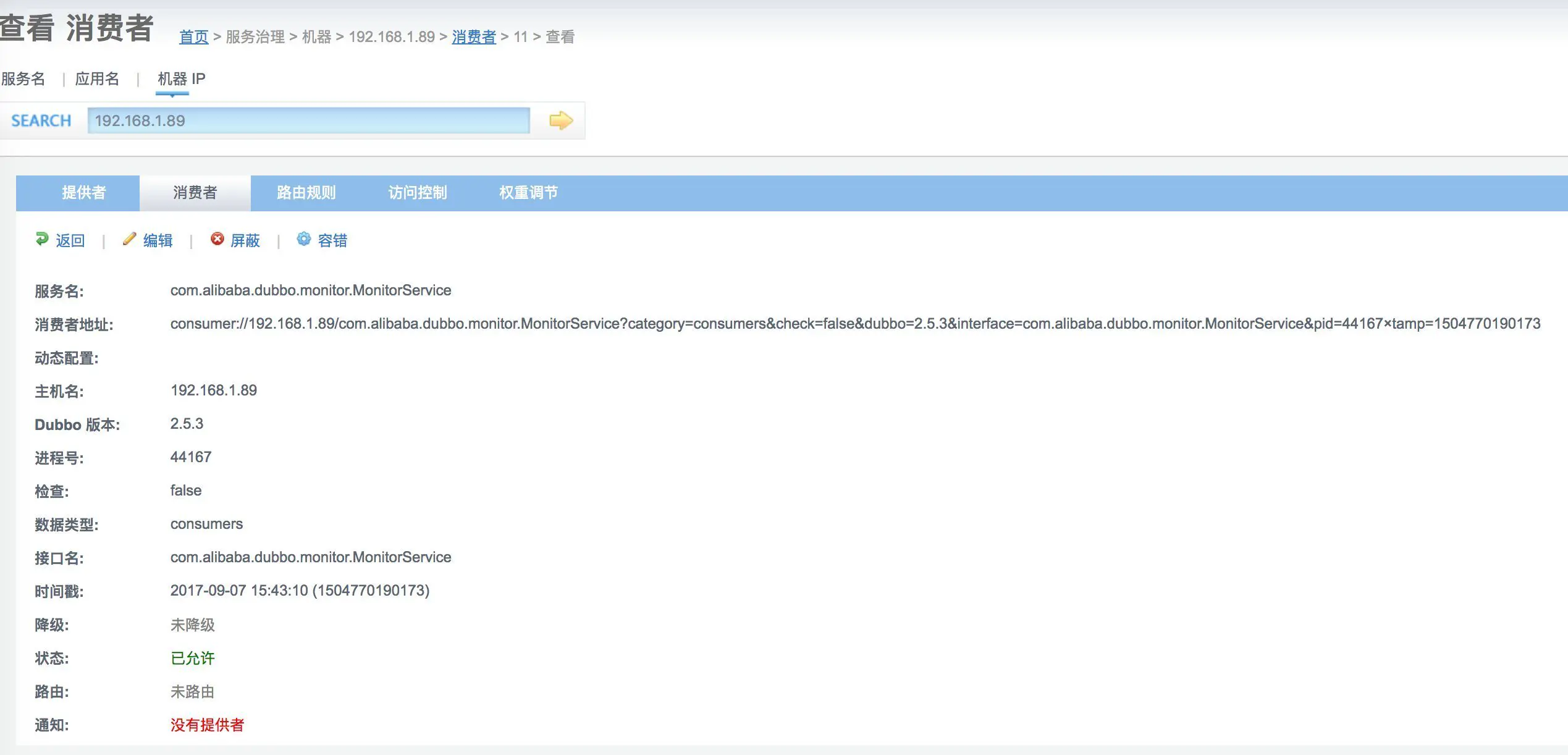Image resolution: width=1568 pixels, height=755 pixels.
Task: Click the 返回 link
Action: tap(70, 240)
